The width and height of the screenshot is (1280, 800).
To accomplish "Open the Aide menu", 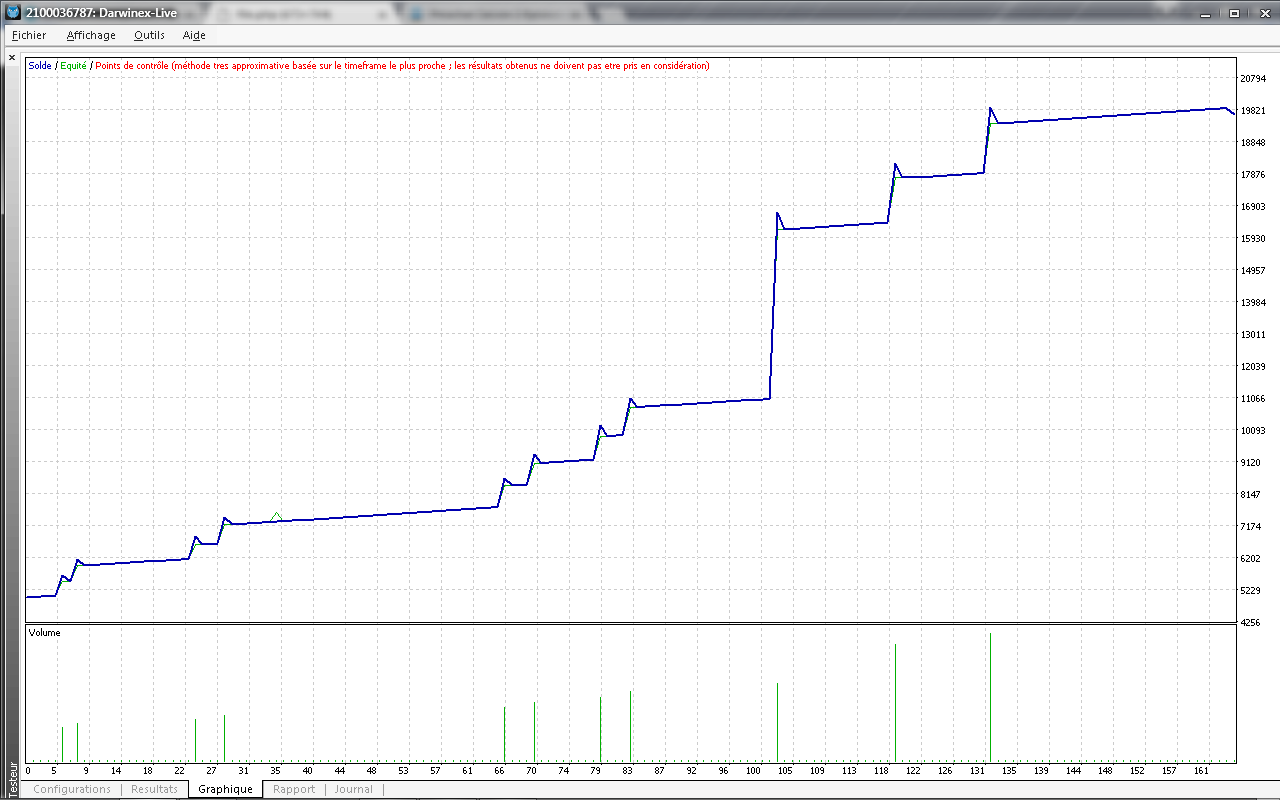I will click(x=194, y=35).
